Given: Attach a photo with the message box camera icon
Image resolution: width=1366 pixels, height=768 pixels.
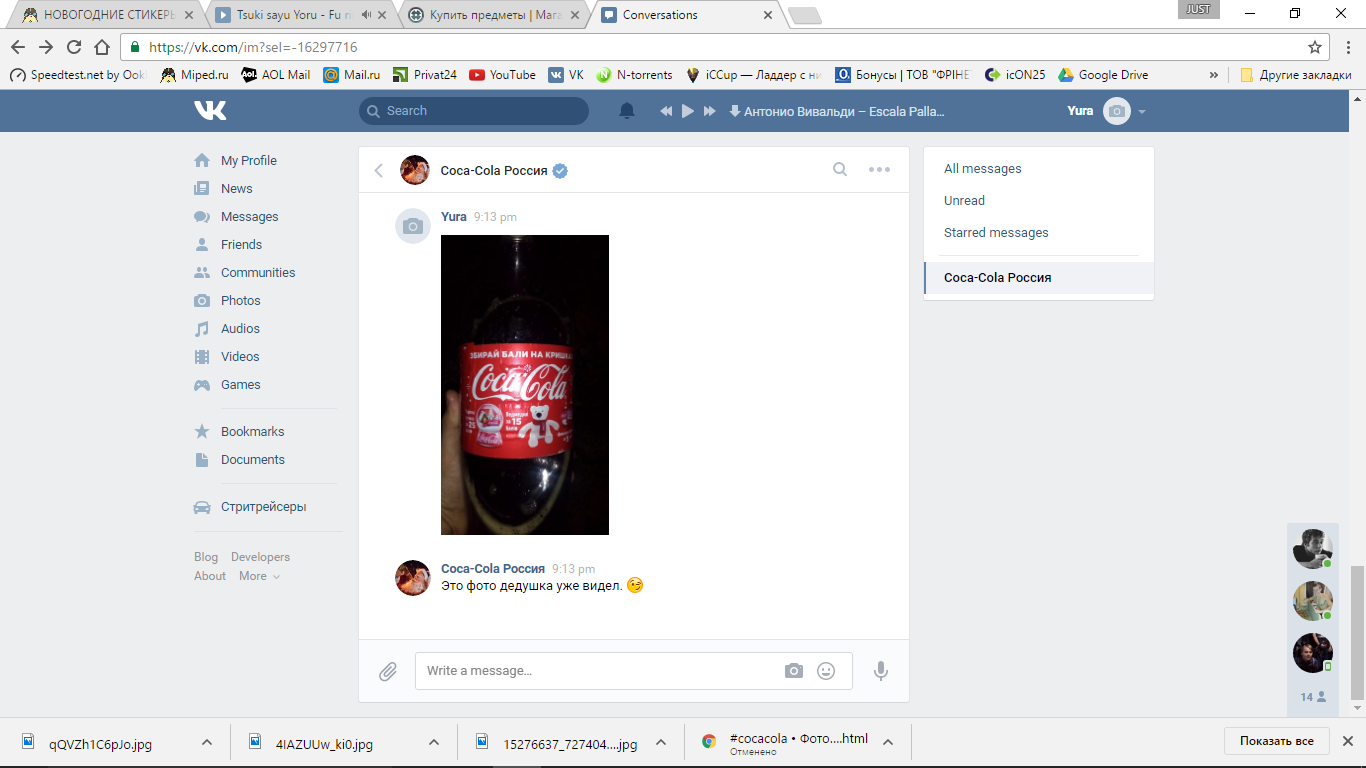Looking at the screenshot, I should 794,671.
